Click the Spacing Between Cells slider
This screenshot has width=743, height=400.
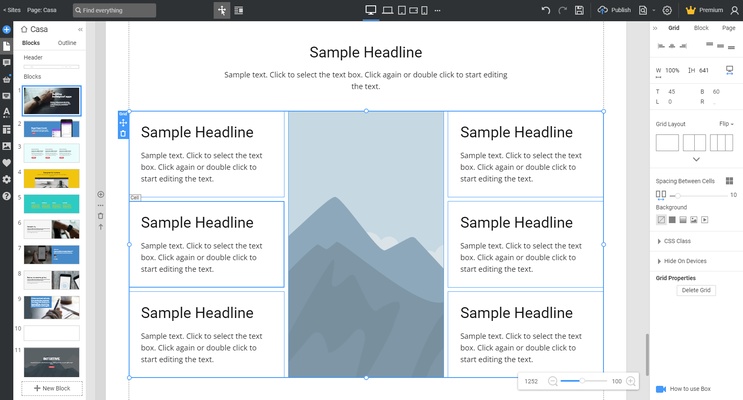coord(699,195)
